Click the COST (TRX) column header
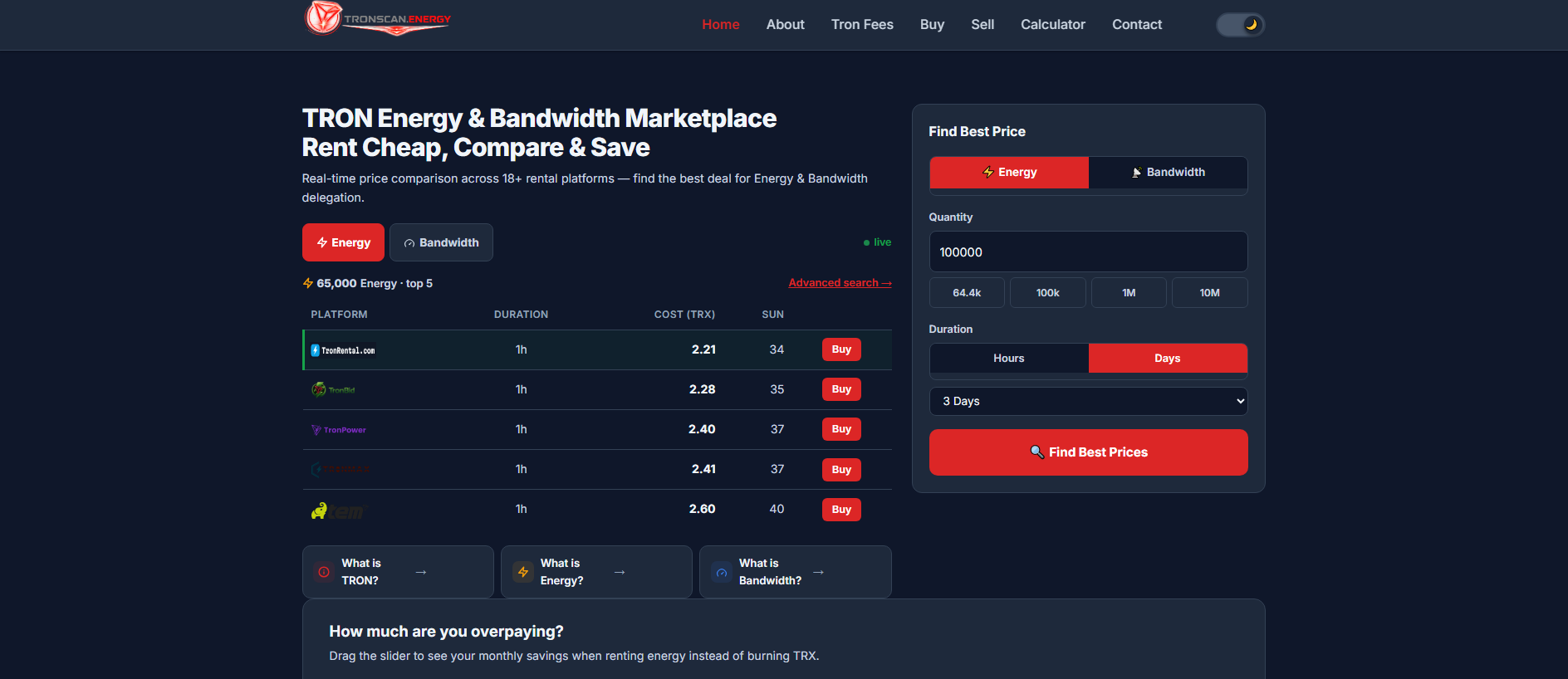This screenshot has width=1568, height=679. pyautogui.click(x=684, y=315)
